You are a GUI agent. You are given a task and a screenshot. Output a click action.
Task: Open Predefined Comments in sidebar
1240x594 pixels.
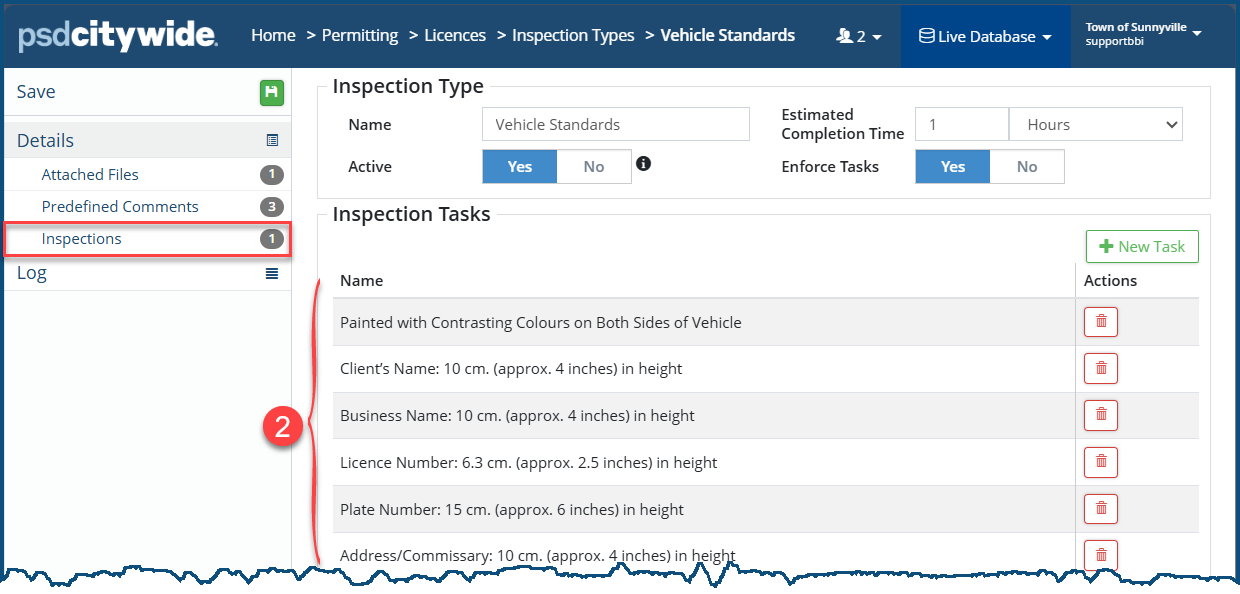coord(120,207)
